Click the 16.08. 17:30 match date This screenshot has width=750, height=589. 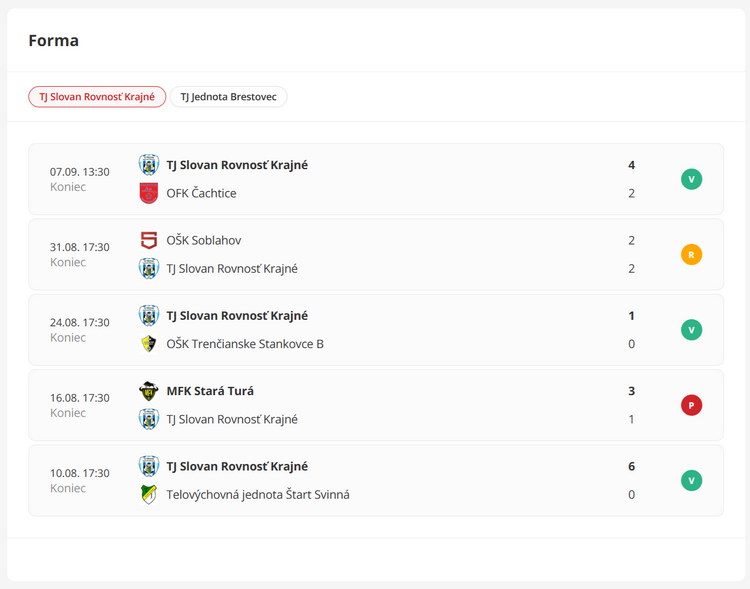80,398
